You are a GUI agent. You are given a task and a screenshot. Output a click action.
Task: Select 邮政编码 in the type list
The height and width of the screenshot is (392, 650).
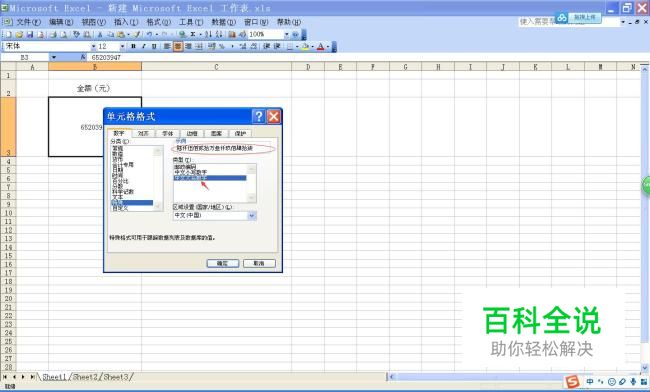coord(185,167)
